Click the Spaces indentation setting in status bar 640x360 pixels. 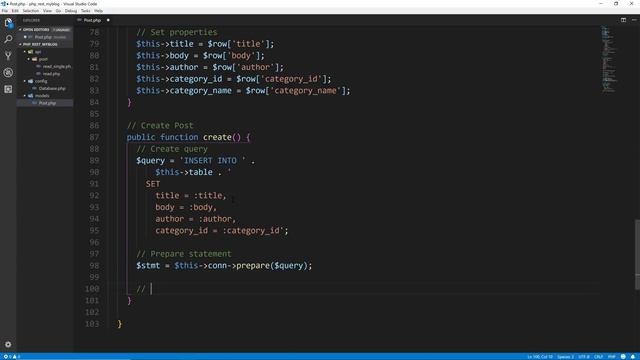[565, 357]
